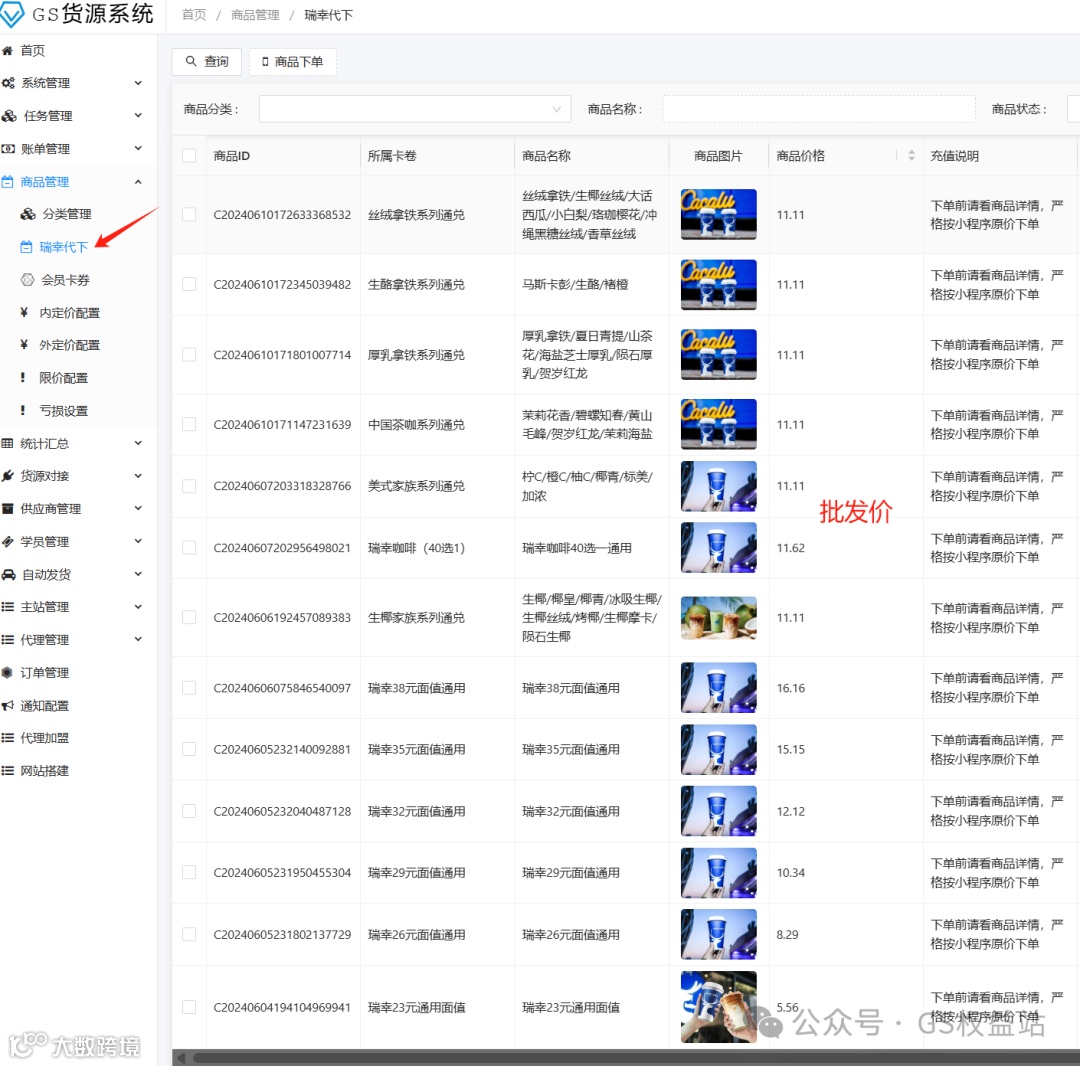Click the list icon for 代理加盟
The height and width of the screenshot is (1066, 1080).
[8, 738]
